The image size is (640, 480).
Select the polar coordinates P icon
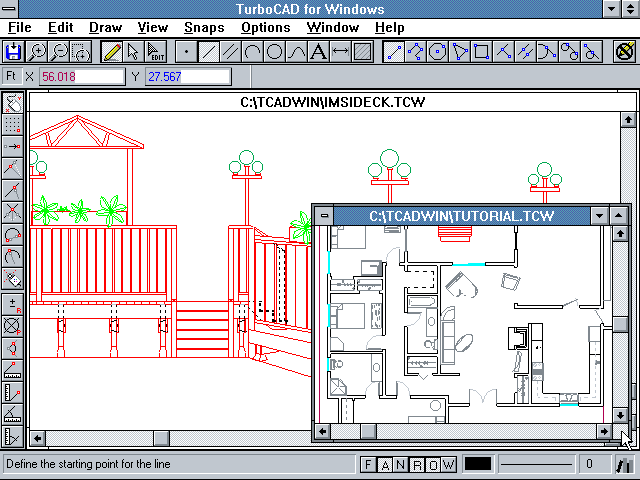point(13,327)
